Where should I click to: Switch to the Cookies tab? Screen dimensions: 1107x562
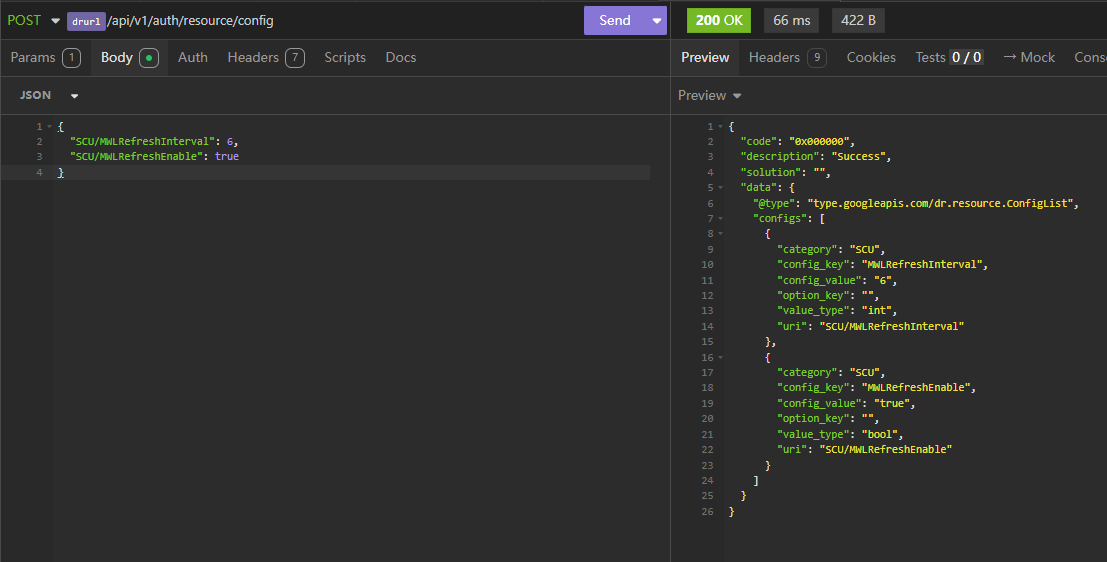point(871,57)
